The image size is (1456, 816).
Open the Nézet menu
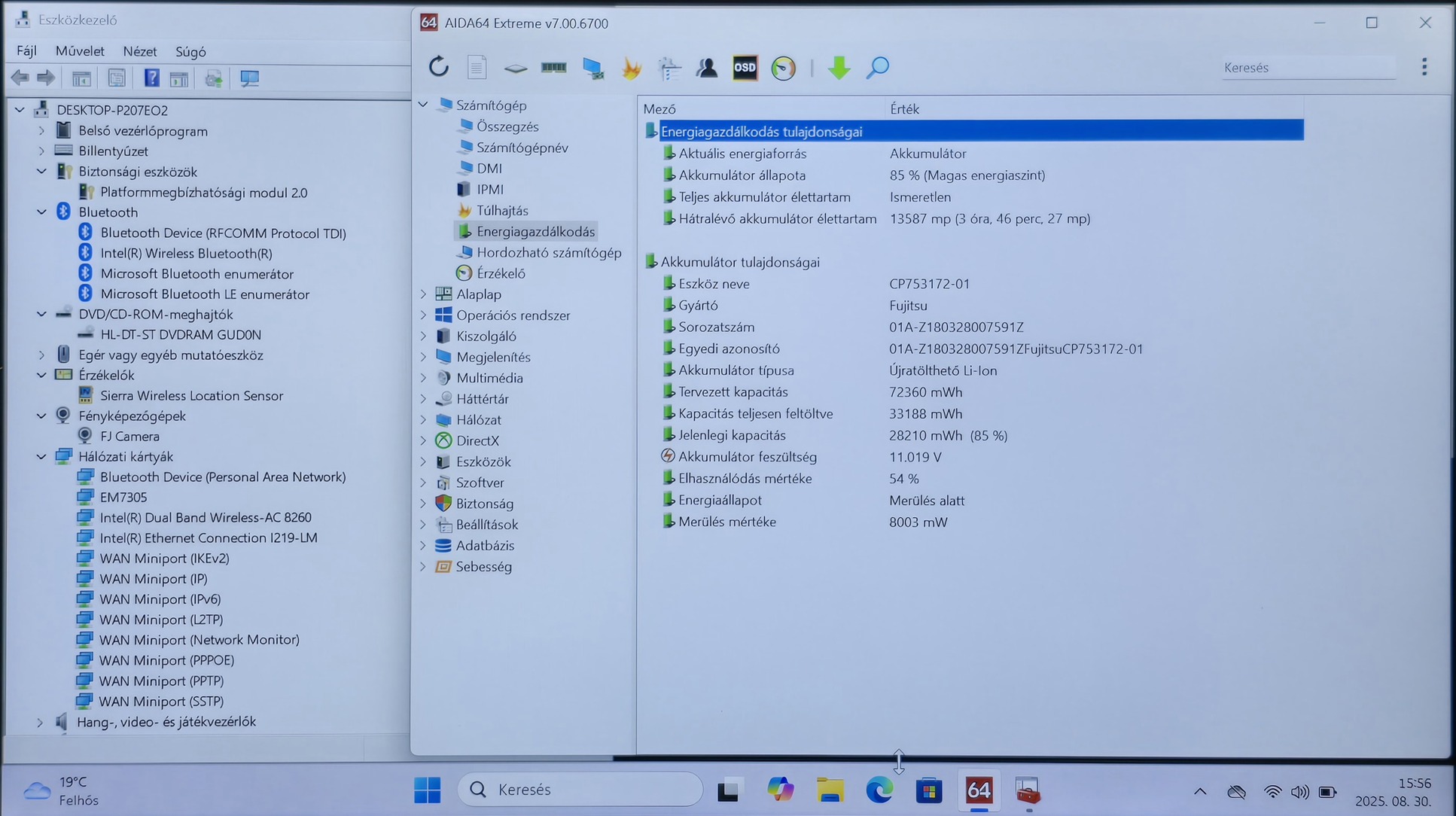point(139,51)
